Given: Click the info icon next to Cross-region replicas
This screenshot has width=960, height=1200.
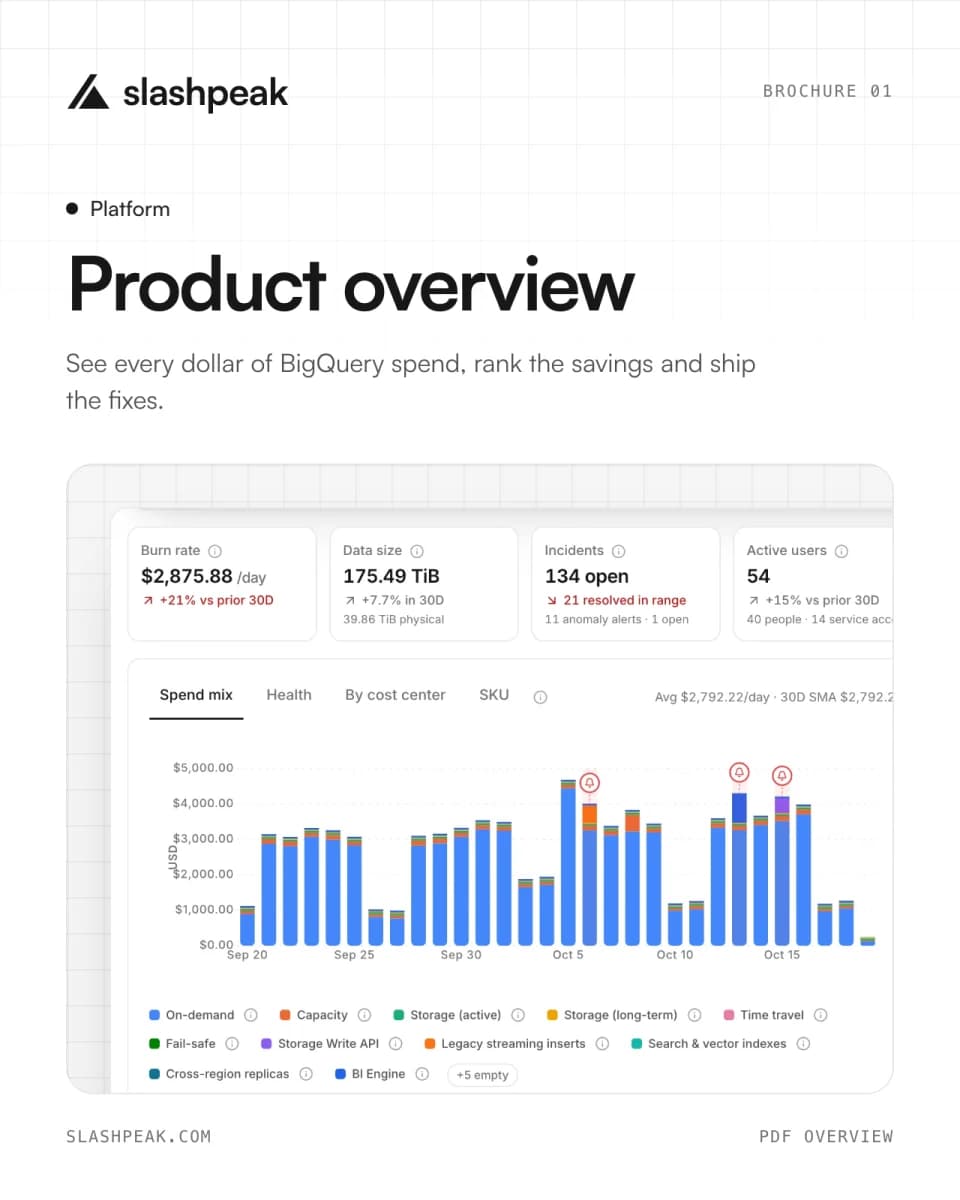Looking at the screenshot, I should coord(306,1074).
